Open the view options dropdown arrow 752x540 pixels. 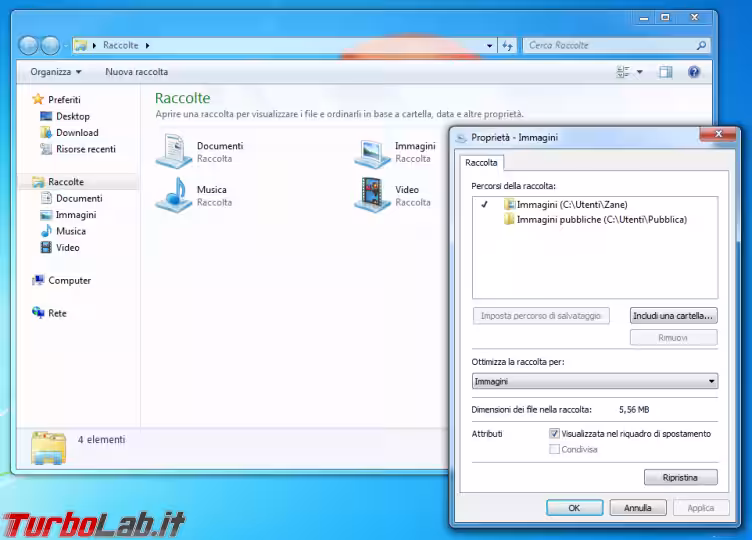pos(639,72)
